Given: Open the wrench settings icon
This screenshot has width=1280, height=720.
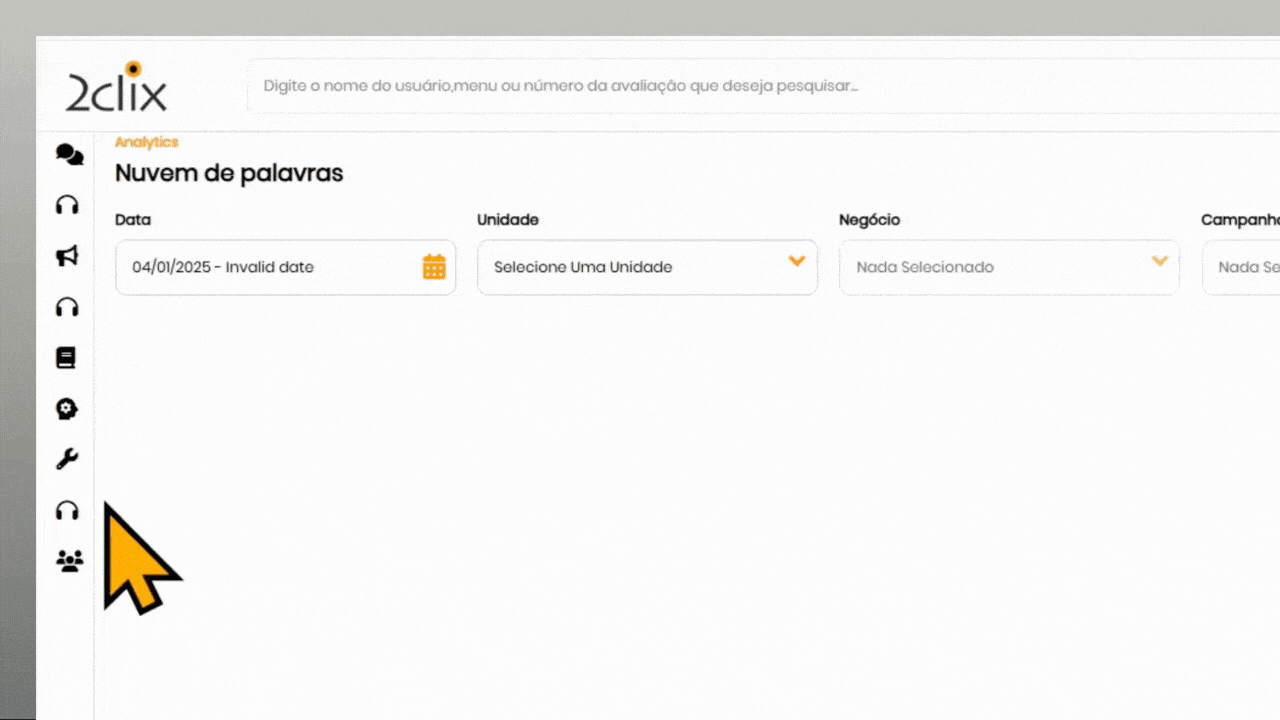Looking at the screenshot, I should (67, 460).
